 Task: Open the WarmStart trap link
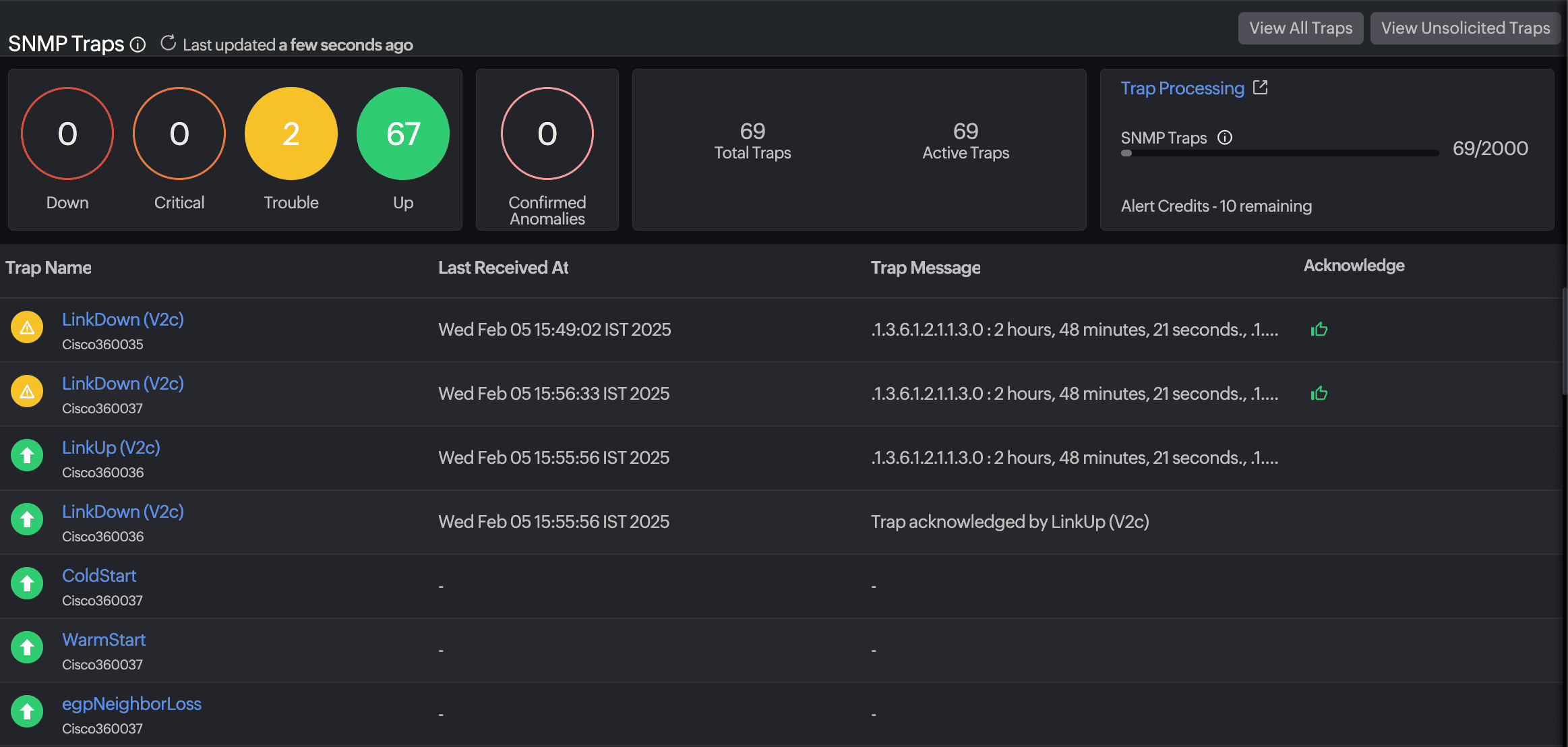tap(104, 640)
